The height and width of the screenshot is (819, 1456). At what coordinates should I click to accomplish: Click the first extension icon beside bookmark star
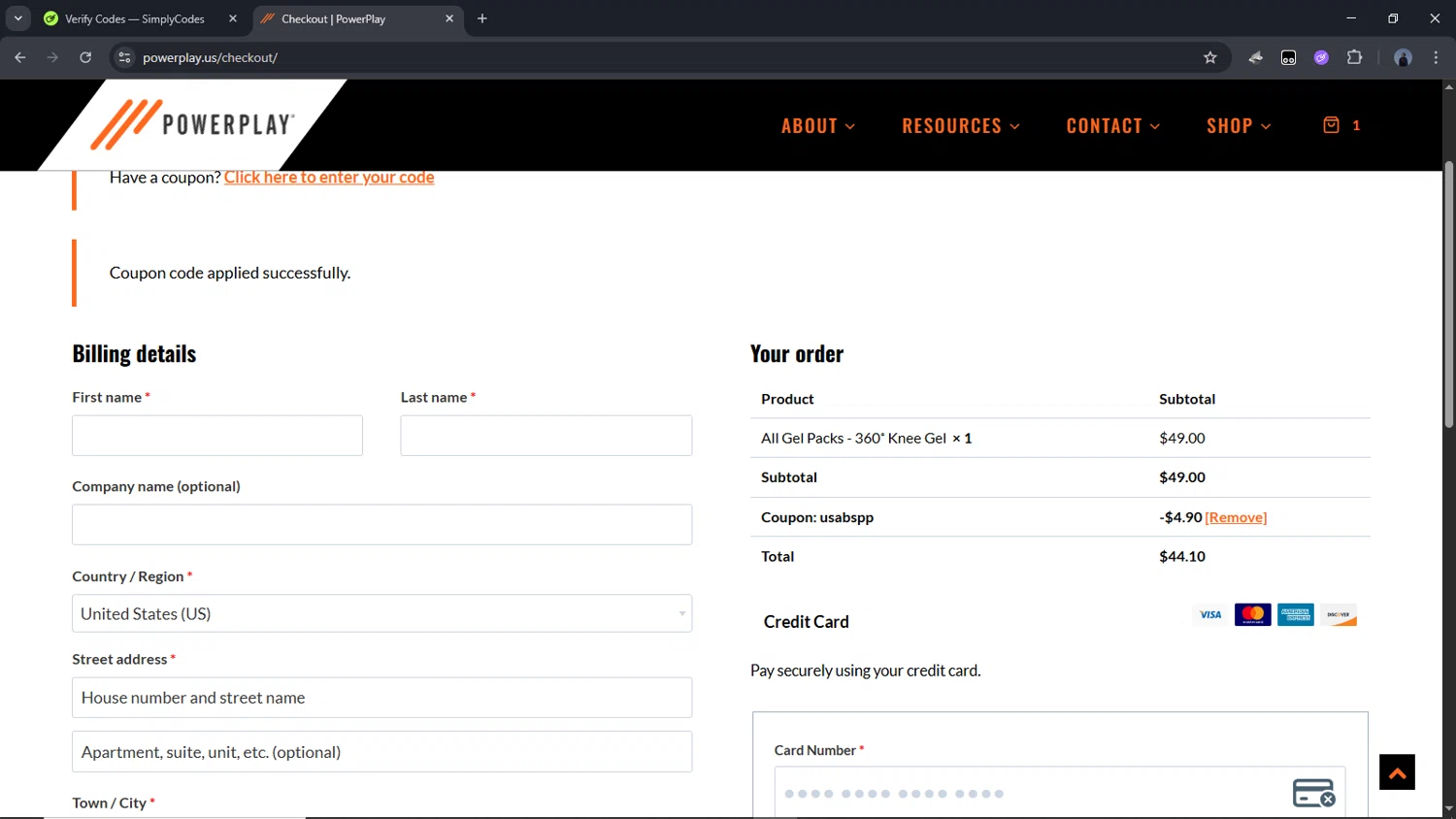coord(1255,57)
